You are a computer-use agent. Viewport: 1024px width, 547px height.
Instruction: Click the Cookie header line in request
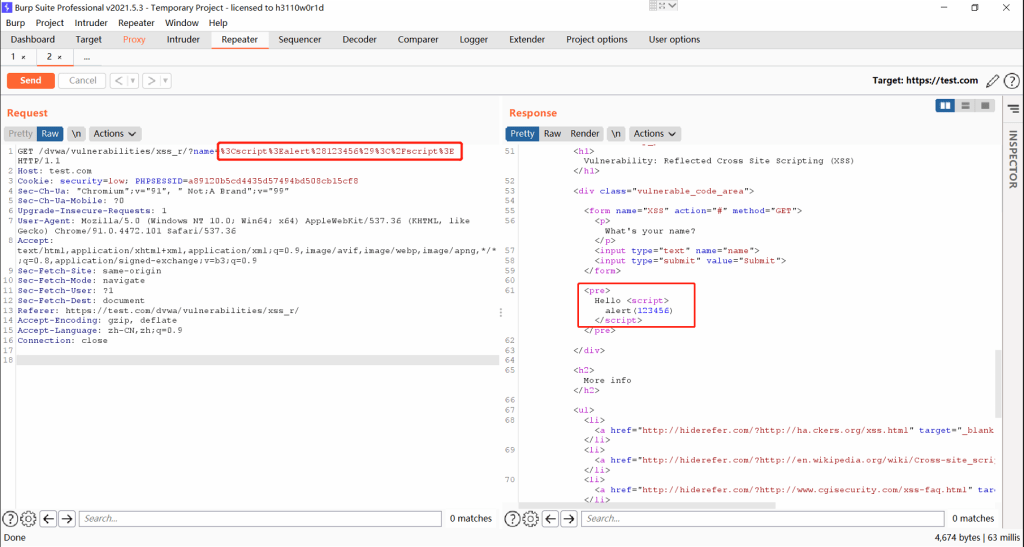pyautogui.click(x=188, y=181)
